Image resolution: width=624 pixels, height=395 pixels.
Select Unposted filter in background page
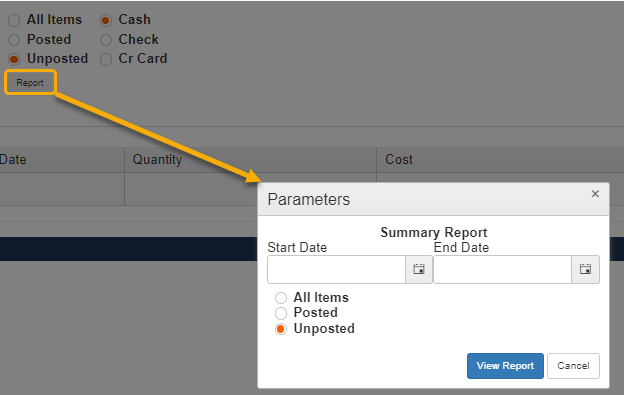point(14,59)
